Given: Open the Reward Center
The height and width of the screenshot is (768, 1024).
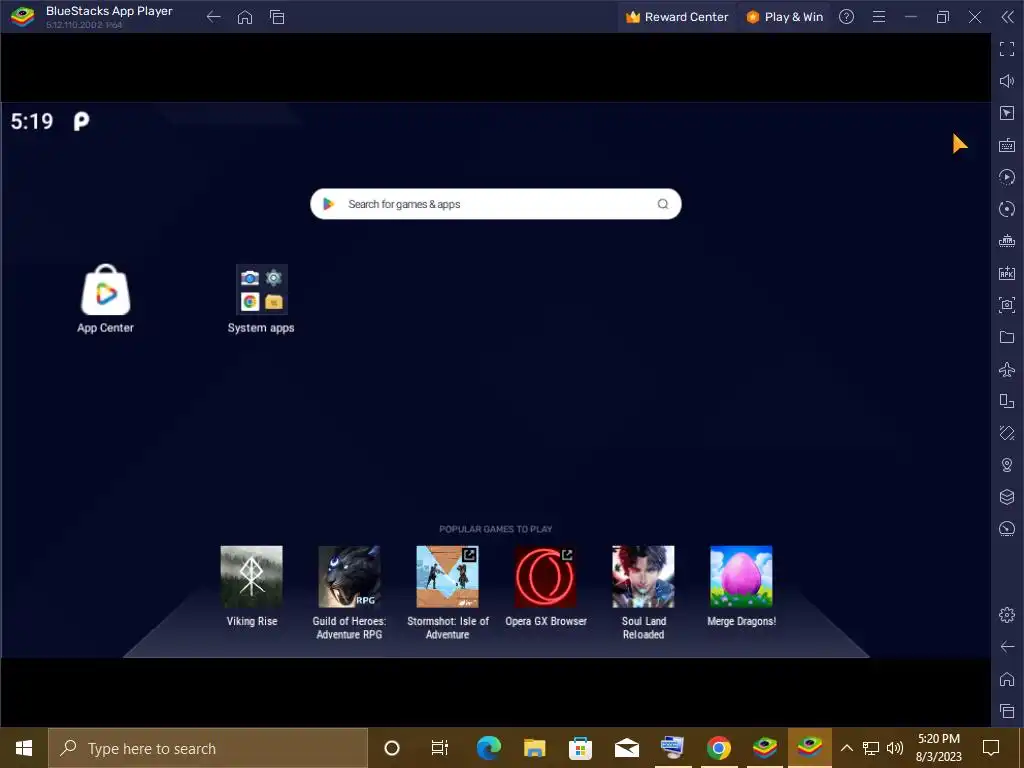Looking at the screenshot, I should point(677,17).
